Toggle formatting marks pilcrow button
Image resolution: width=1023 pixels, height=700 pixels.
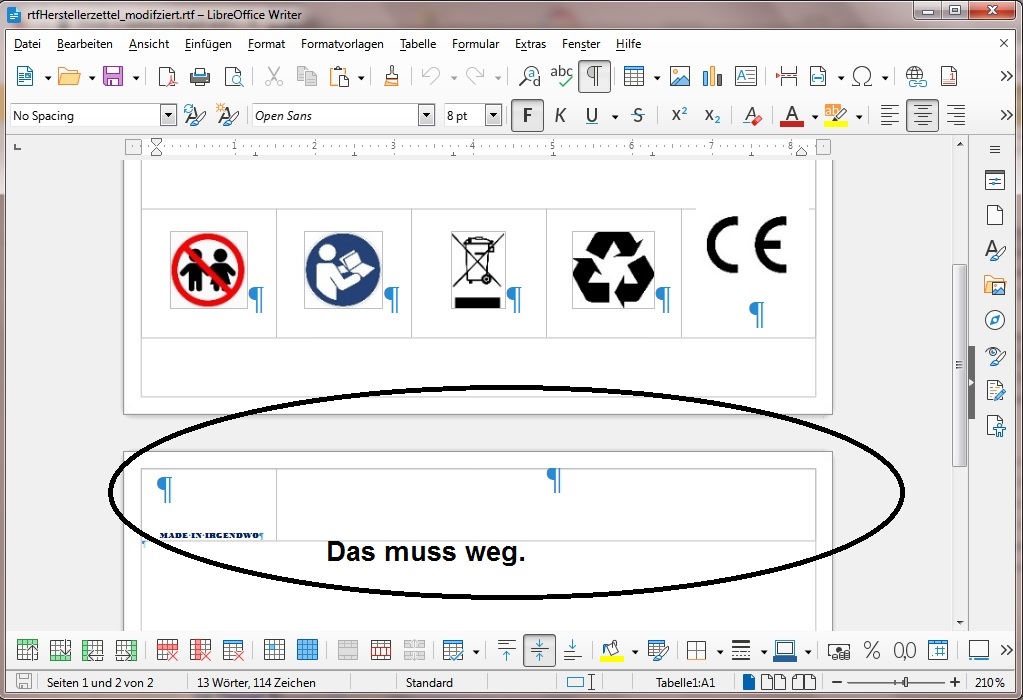(594, 77)
